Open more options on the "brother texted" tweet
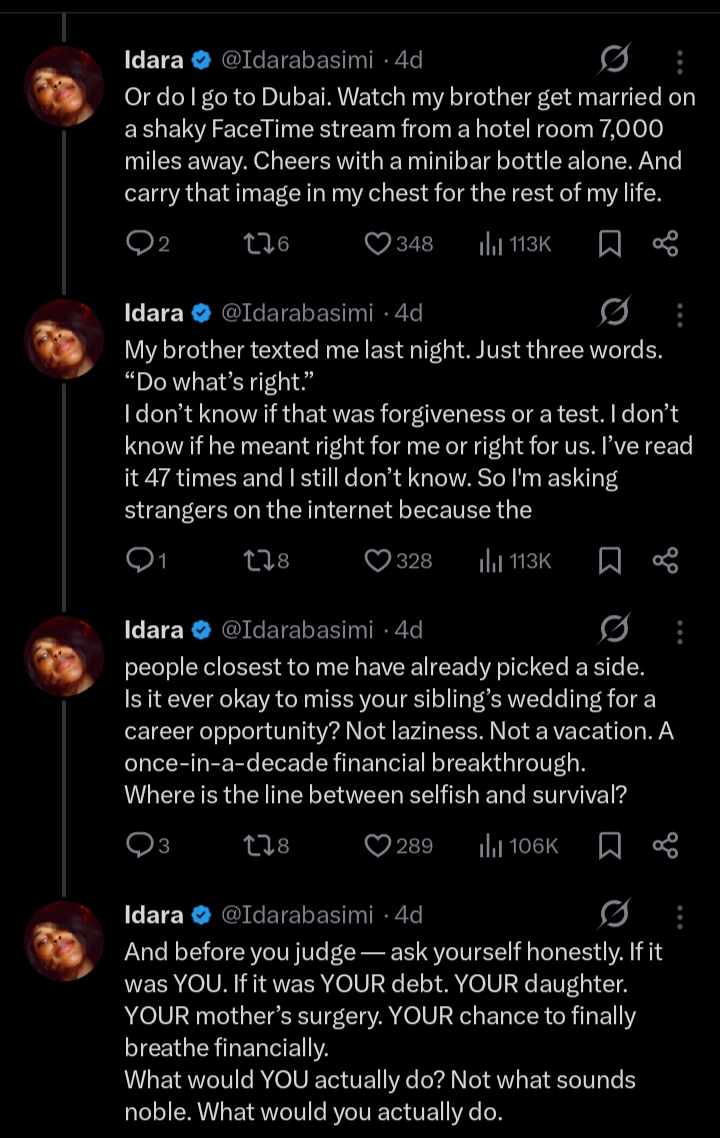 tap(680, 315)
